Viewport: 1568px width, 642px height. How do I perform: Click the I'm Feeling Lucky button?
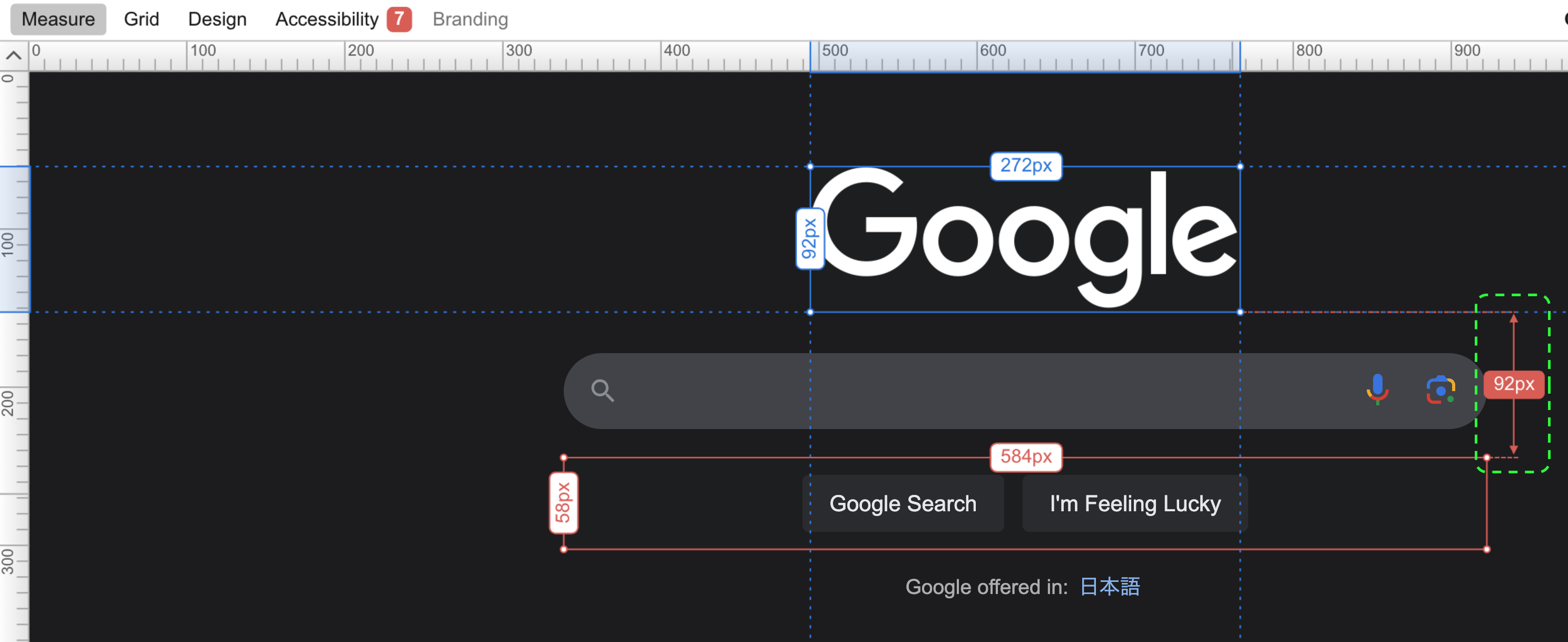(x=1134, y=504)
